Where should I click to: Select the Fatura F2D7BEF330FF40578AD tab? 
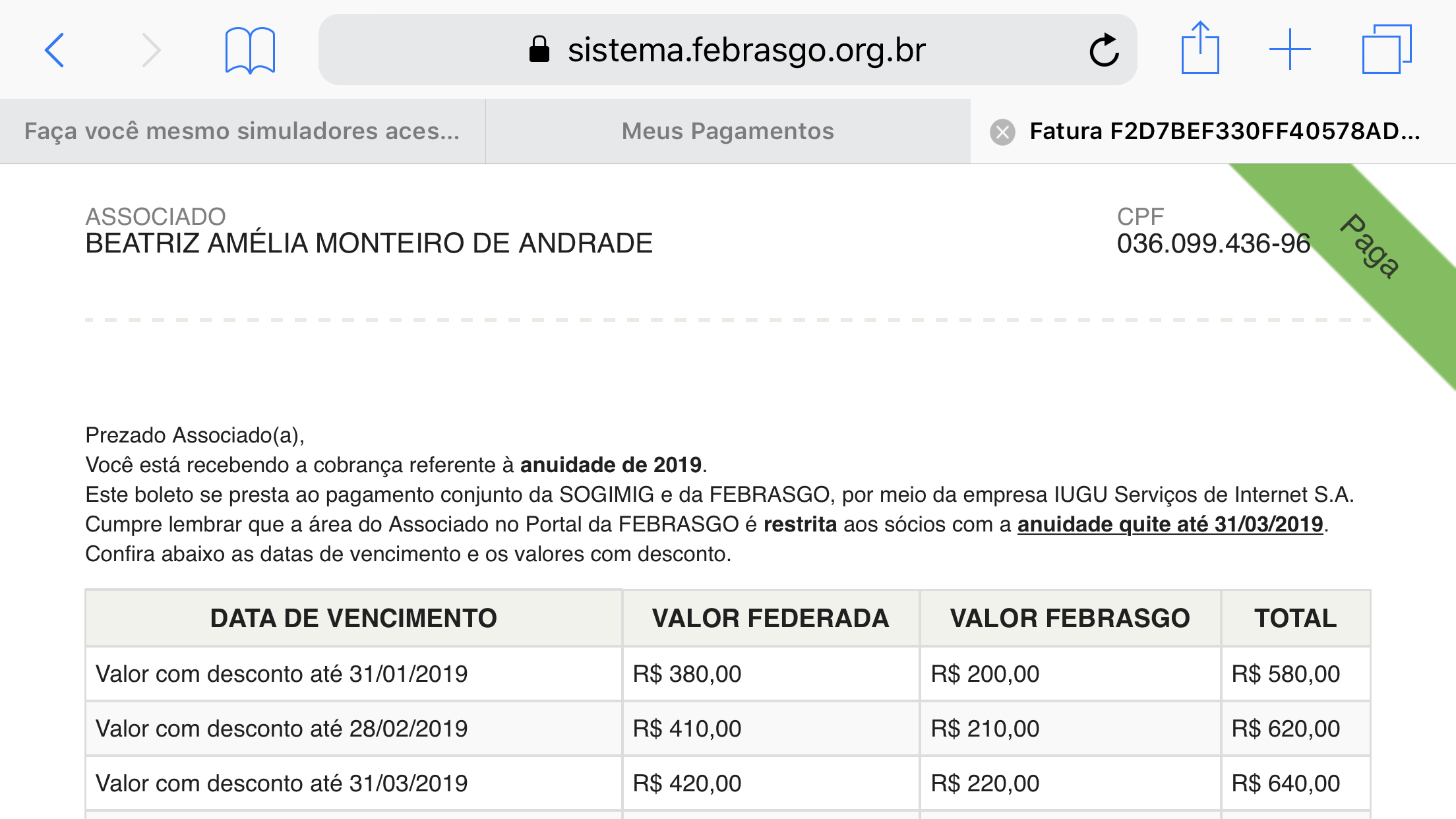[x=1224, y=131]
